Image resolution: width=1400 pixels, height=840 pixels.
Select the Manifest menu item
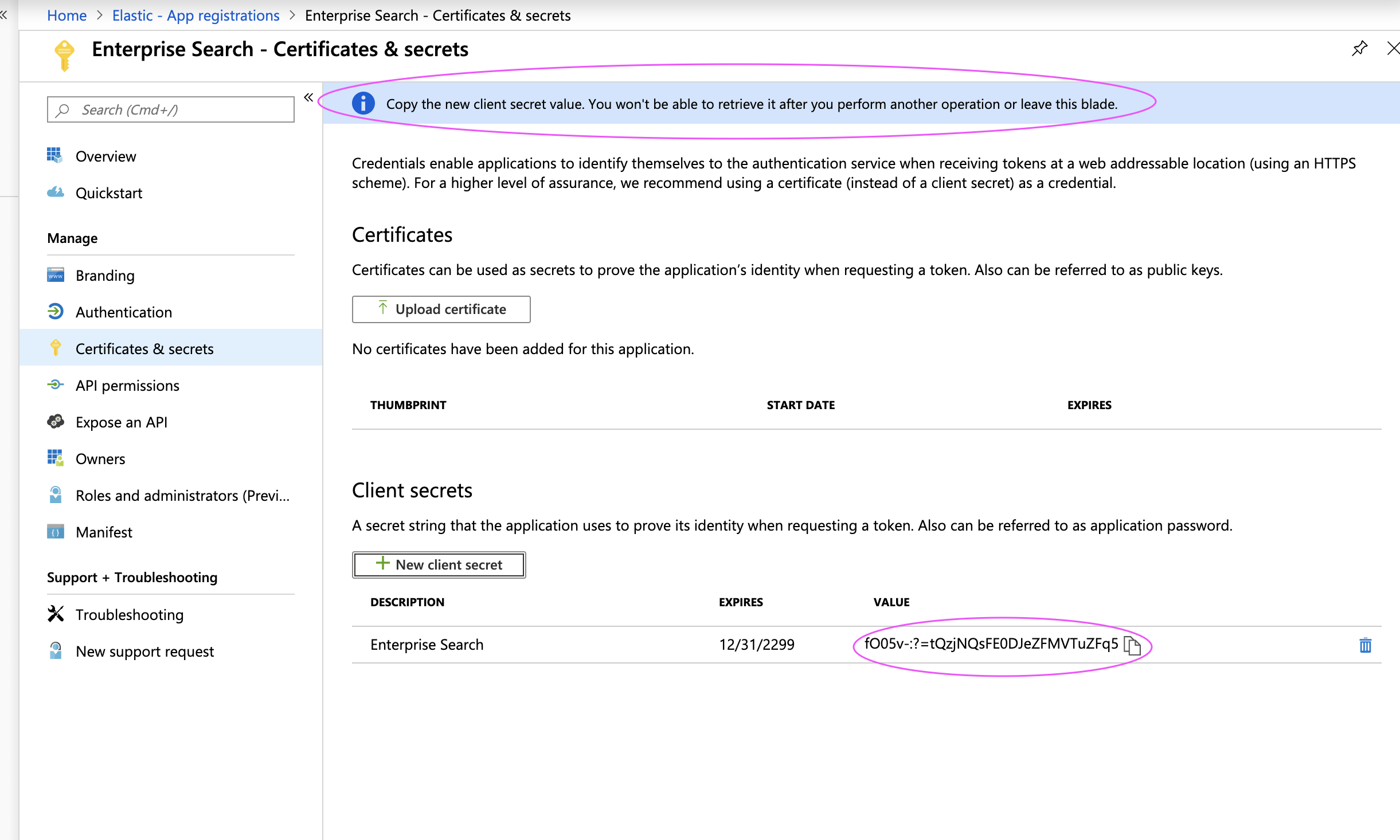click(x=104, y=532)
